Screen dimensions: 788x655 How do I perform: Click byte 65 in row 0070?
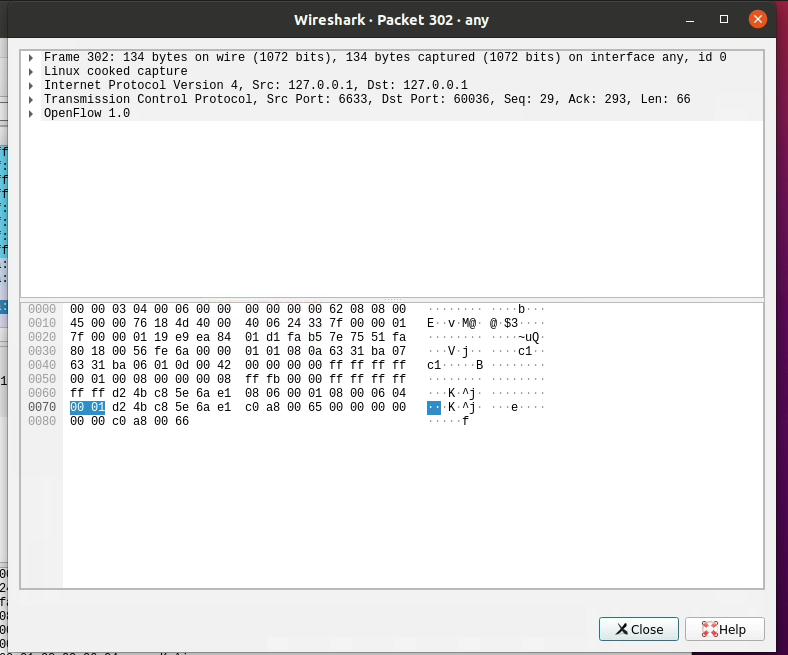click(x=315, y=407)
